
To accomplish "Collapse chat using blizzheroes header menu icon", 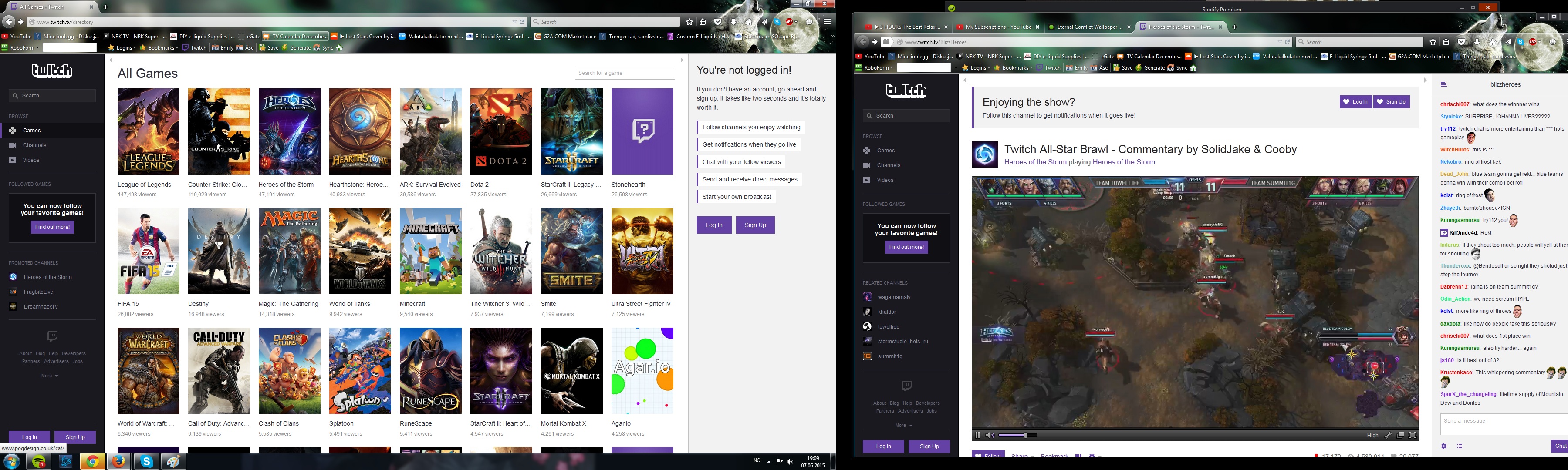I will (x=1443, y=84).
